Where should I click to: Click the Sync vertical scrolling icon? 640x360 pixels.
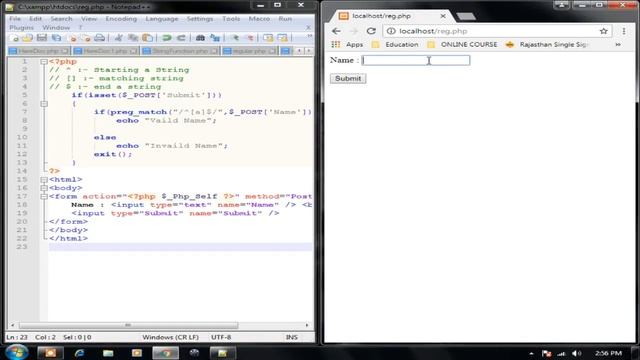[268, 38]
